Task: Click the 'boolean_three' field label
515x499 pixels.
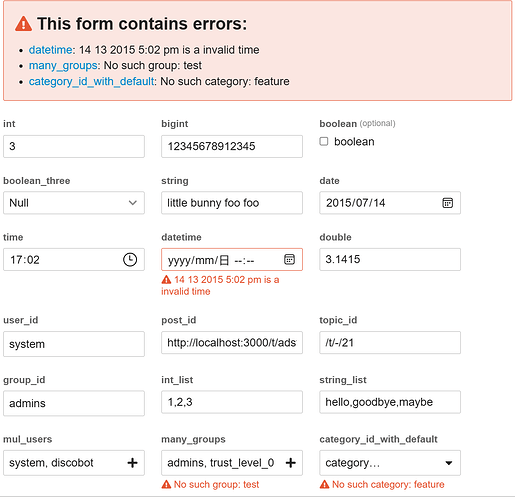Action: [x=37, y=181]
